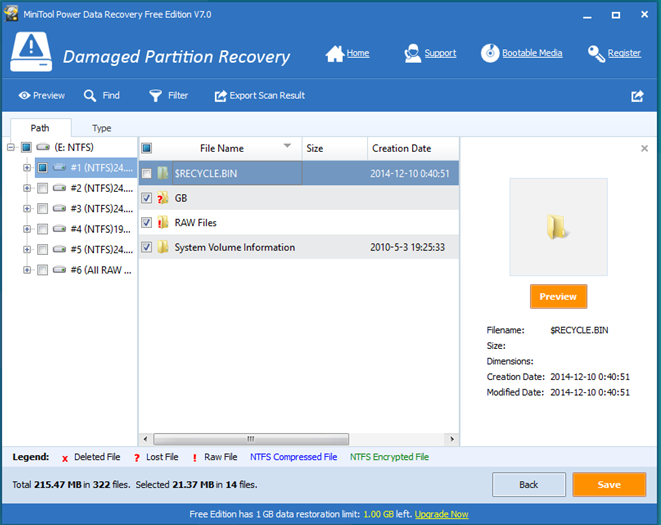Click the $RECYCLE.BIN folder icon
This screenshot has width=661, height=525.
tap(163, 173)
